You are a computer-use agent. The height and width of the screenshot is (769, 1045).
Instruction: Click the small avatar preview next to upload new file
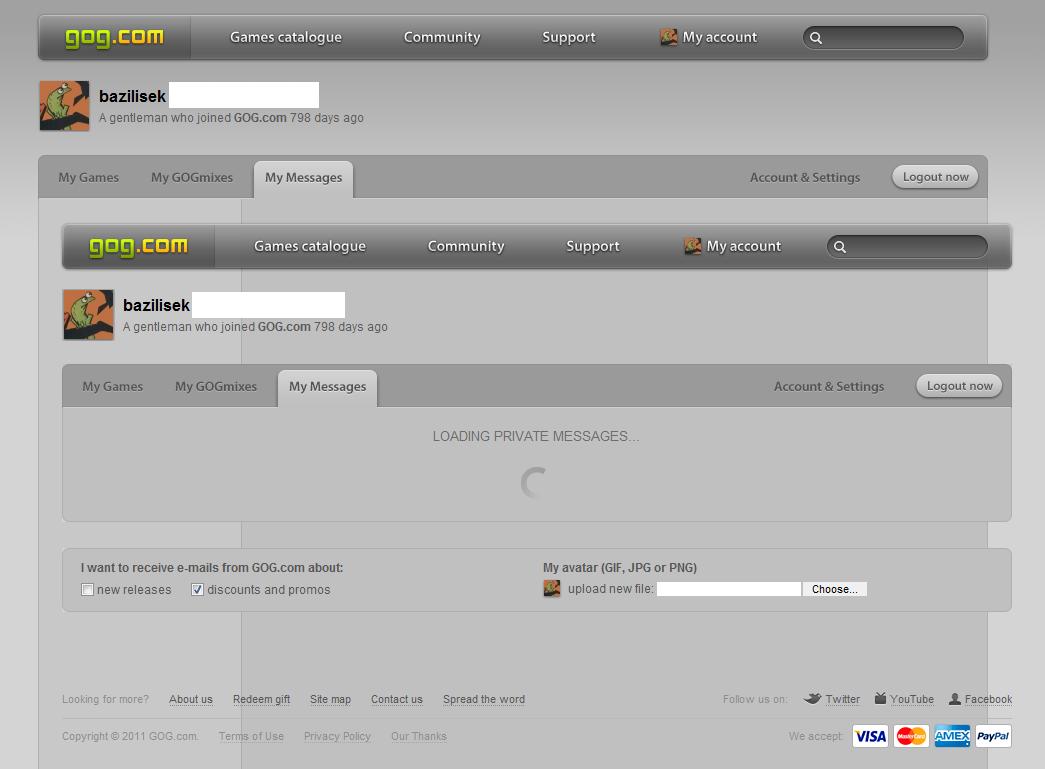point(552,588)
